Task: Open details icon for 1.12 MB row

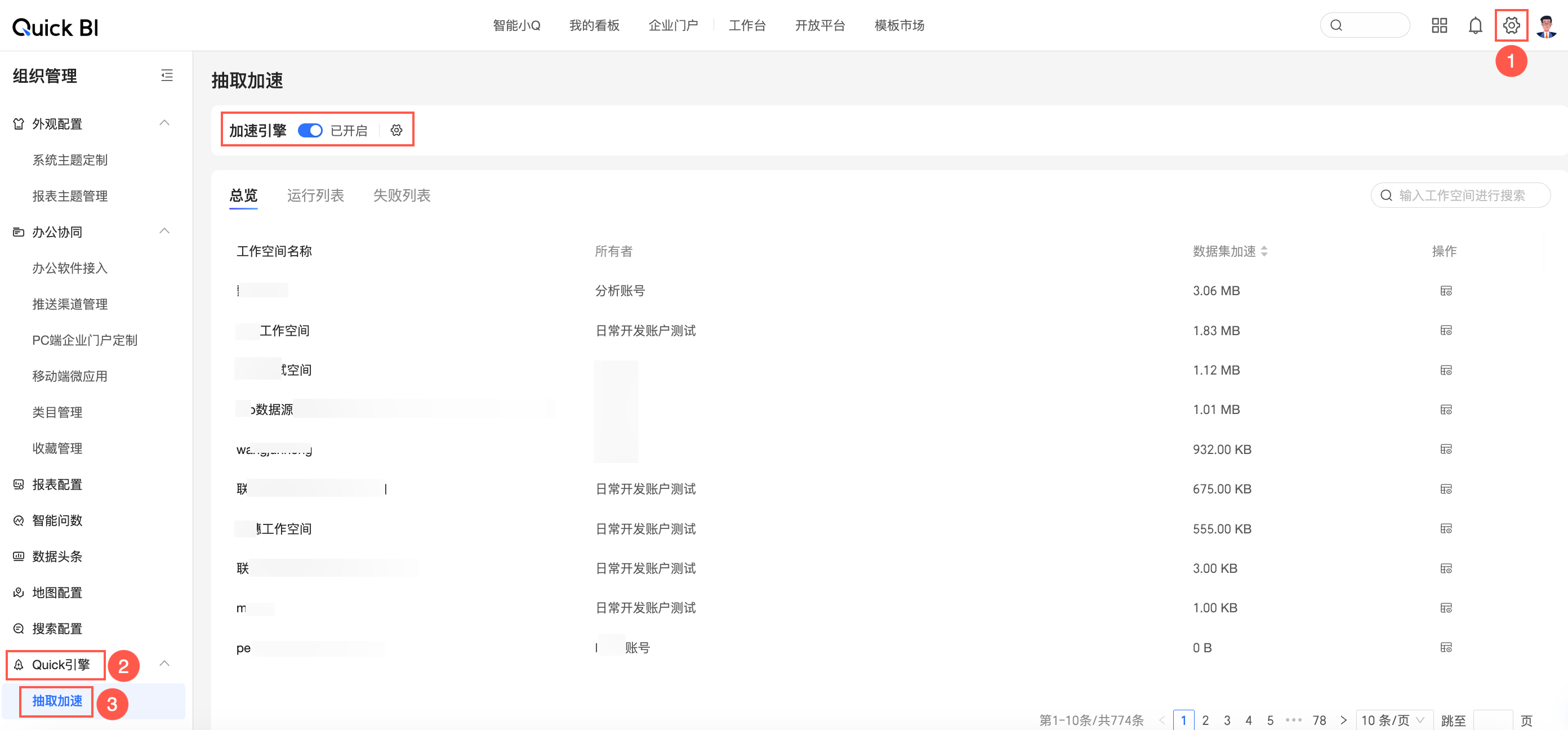Action: tap(1446, 370)
